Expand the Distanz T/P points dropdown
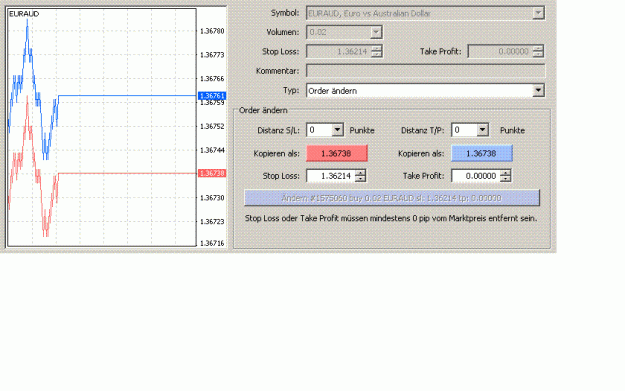 tap(482, 130)
